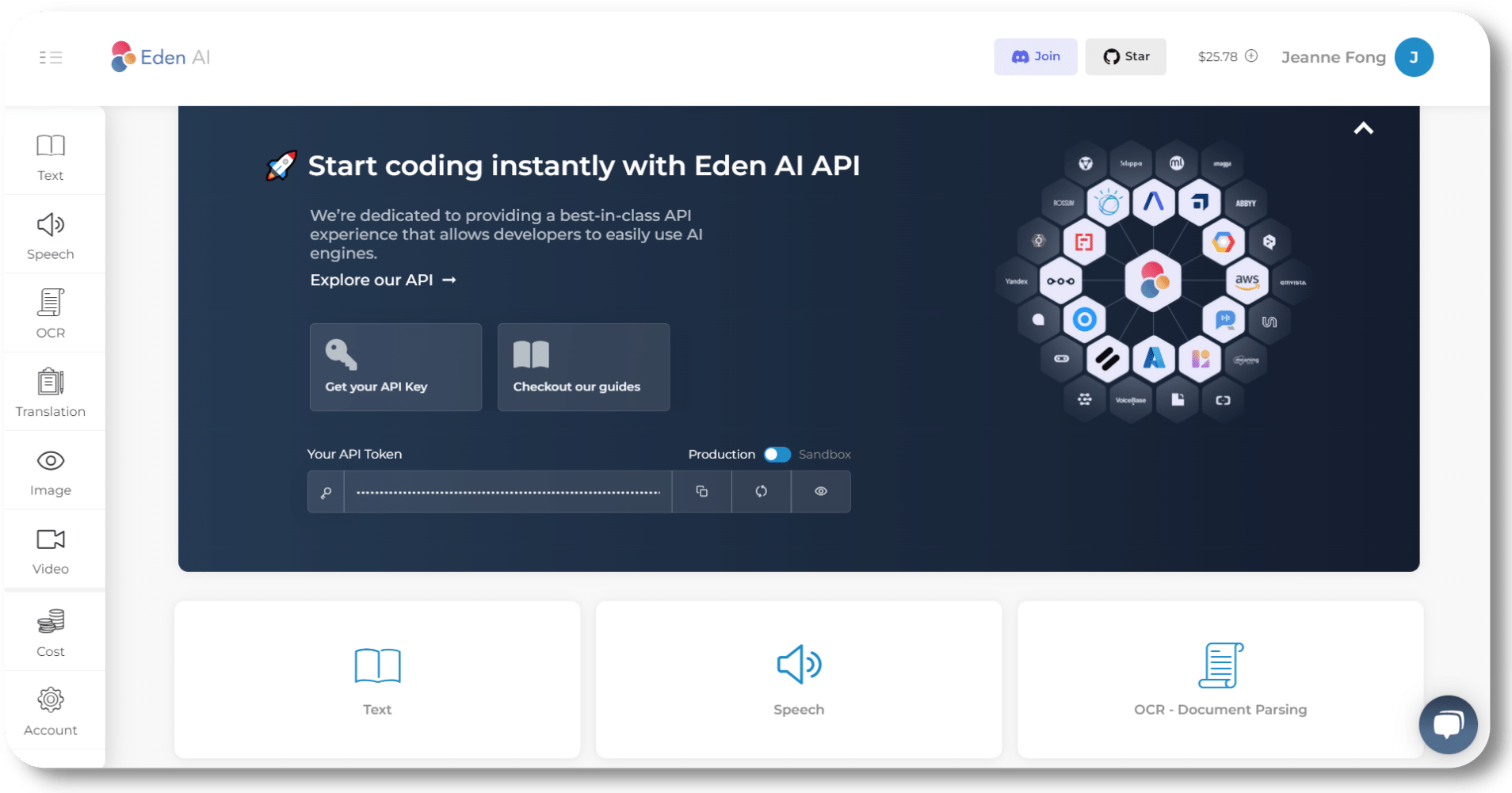1512x793 pixels.
Task: Click the Get your API Key card
Action: point(395,367)
